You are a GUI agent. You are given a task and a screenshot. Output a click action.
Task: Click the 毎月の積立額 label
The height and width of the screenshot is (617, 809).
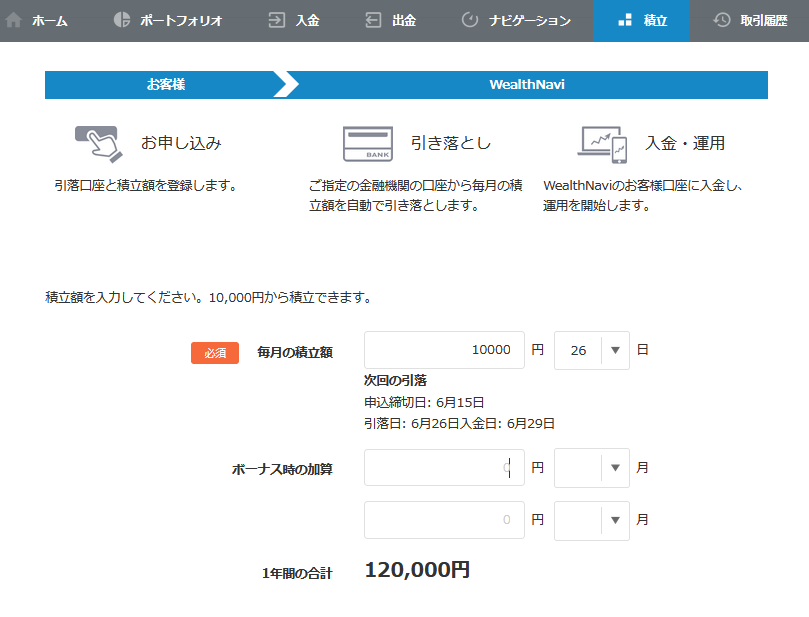pyautogui.click(x=295, y=352)
